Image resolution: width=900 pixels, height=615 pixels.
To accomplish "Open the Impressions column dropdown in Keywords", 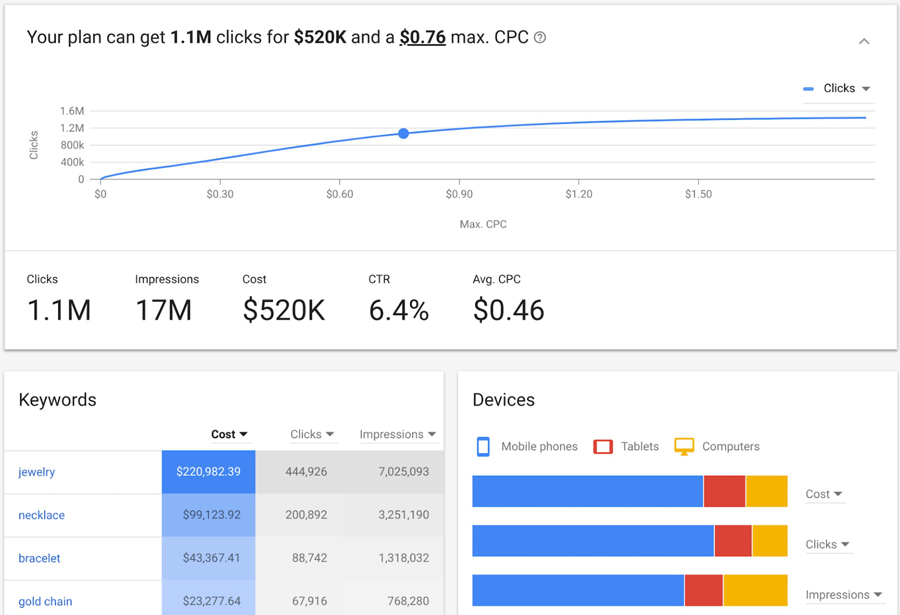I will [x=398, y=434].
